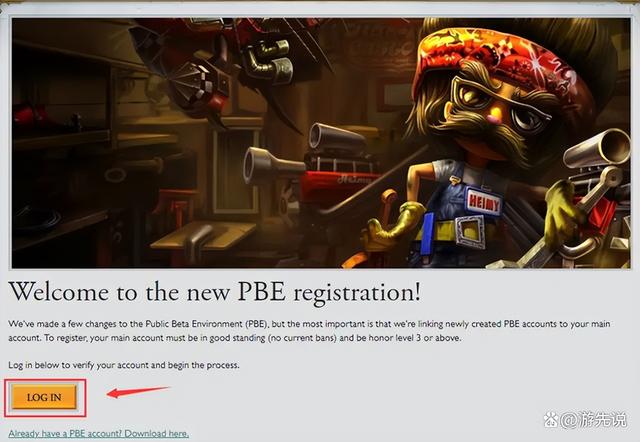Screen dimensions: 640x442
Task: Click the orange LOG IN button
Action: tap(44, 397)
